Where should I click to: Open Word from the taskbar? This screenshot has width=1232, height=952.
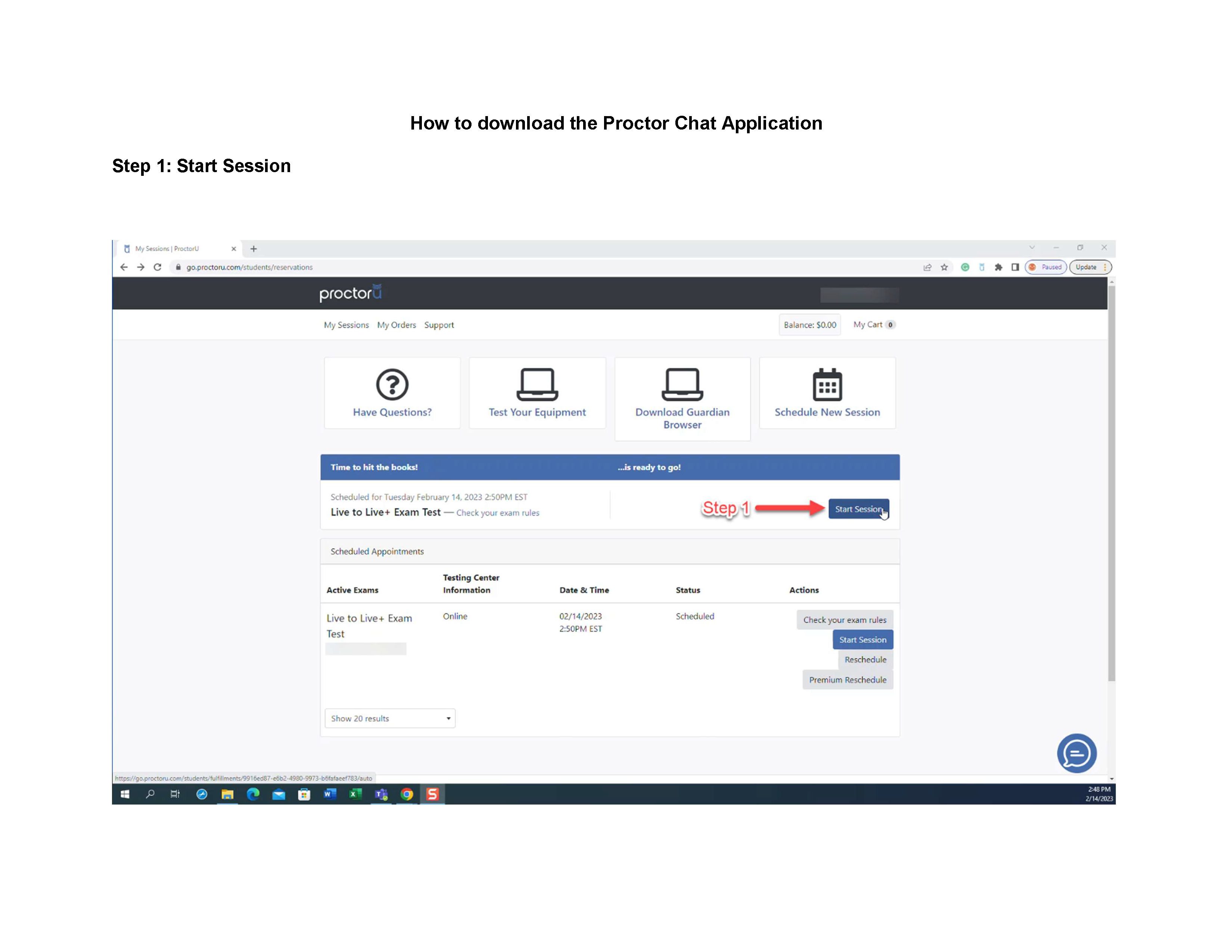[330, 794]
